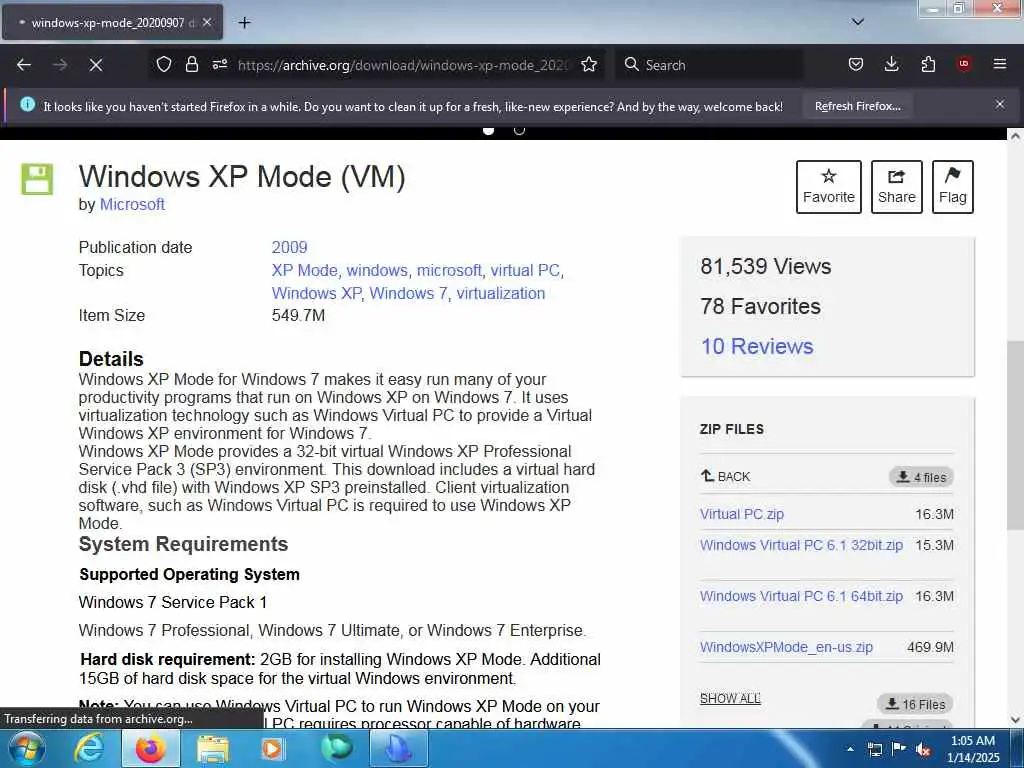The height and width of the screenshot is (768, 1024).
Task: Open the Windows 7 topic link
Action: tap(408, 293)
